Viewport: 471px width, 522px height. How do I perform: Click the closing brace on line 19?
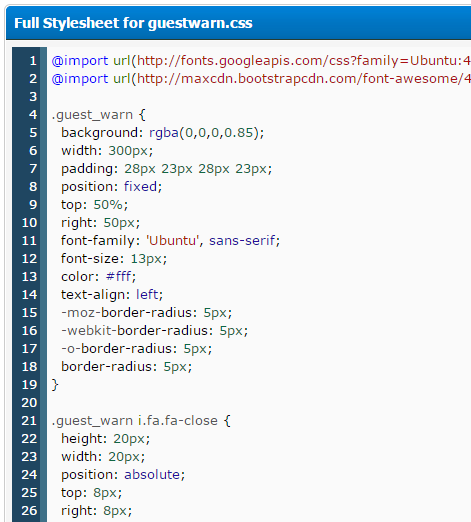(55, 385)
